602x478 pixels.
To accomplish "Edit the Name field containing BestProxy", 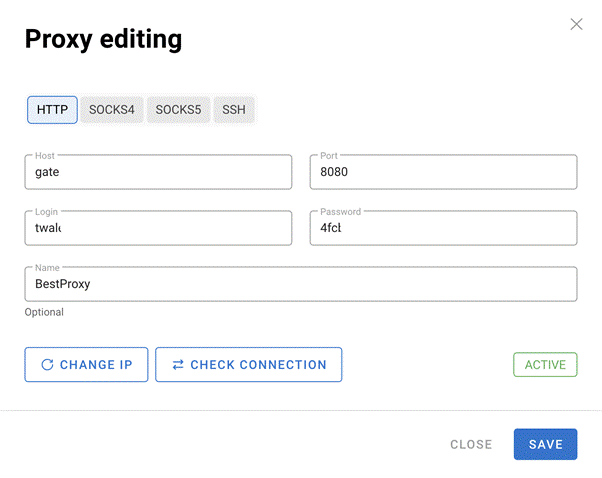I will click(301, 284).
